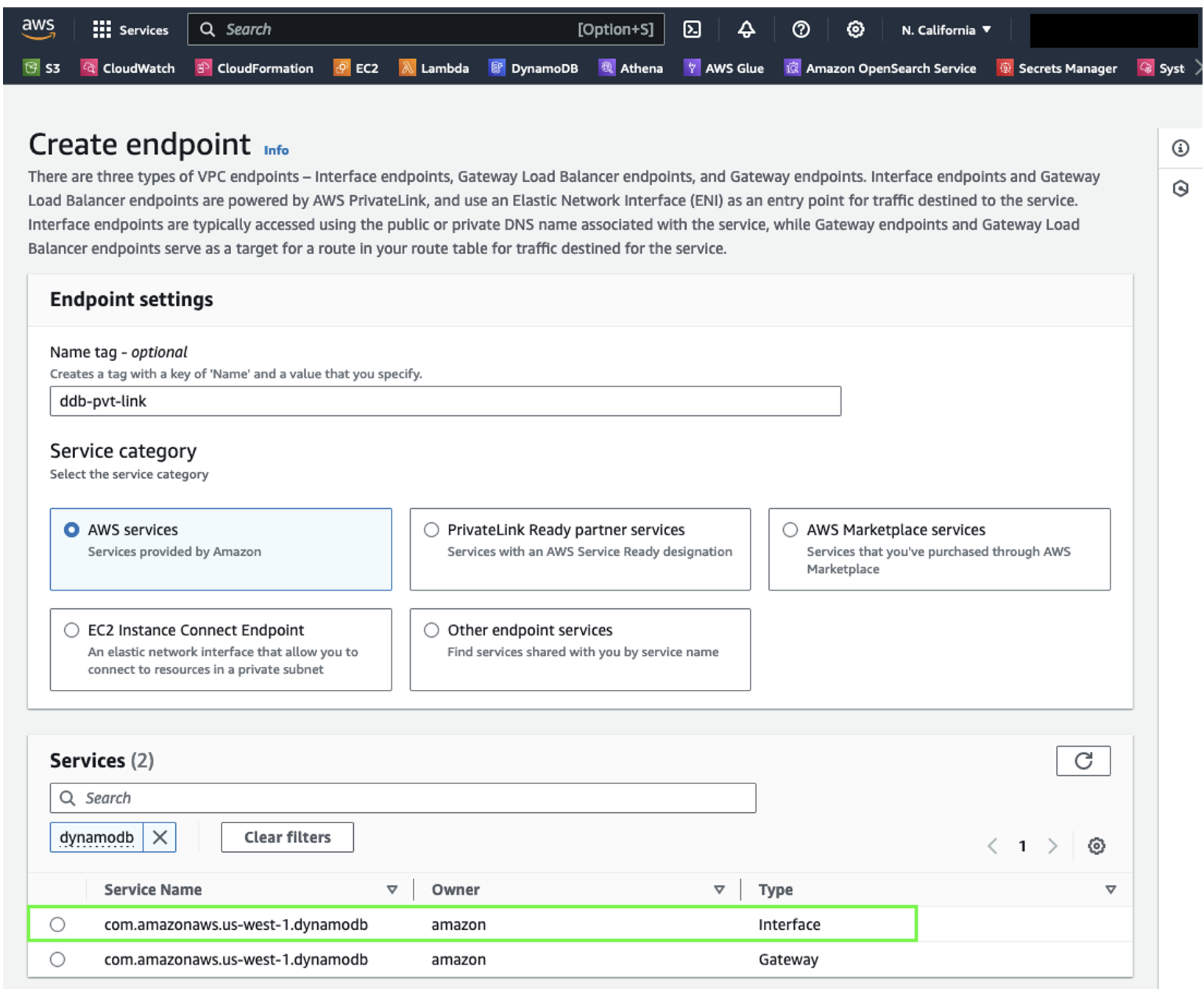Click "Interface" type cell
The width and height of the screenshot is (1204, 994).
tap(790, 925)
